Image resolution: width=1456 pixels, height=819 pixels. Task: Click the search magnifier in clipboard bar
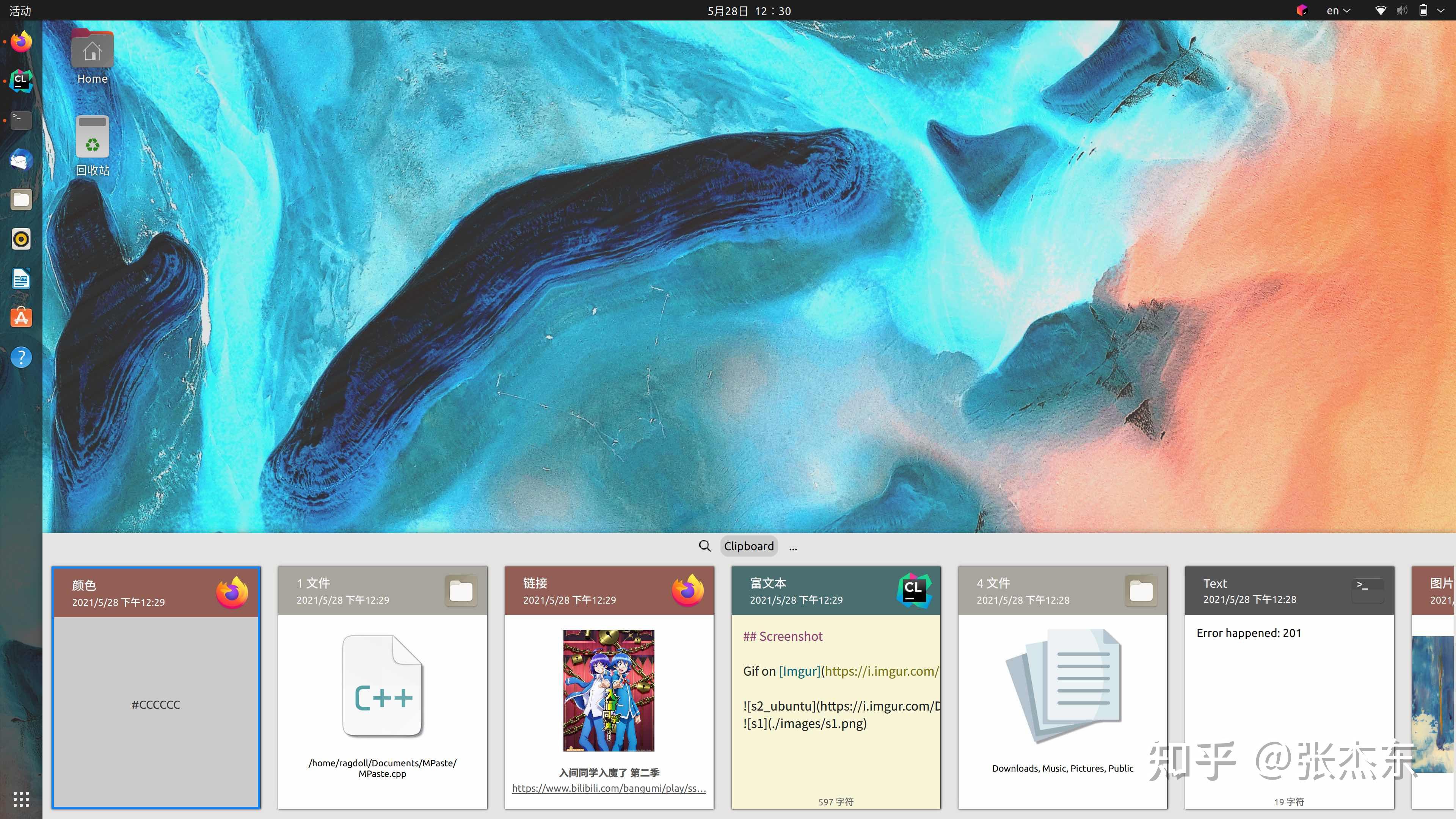[x=705, y=546]
